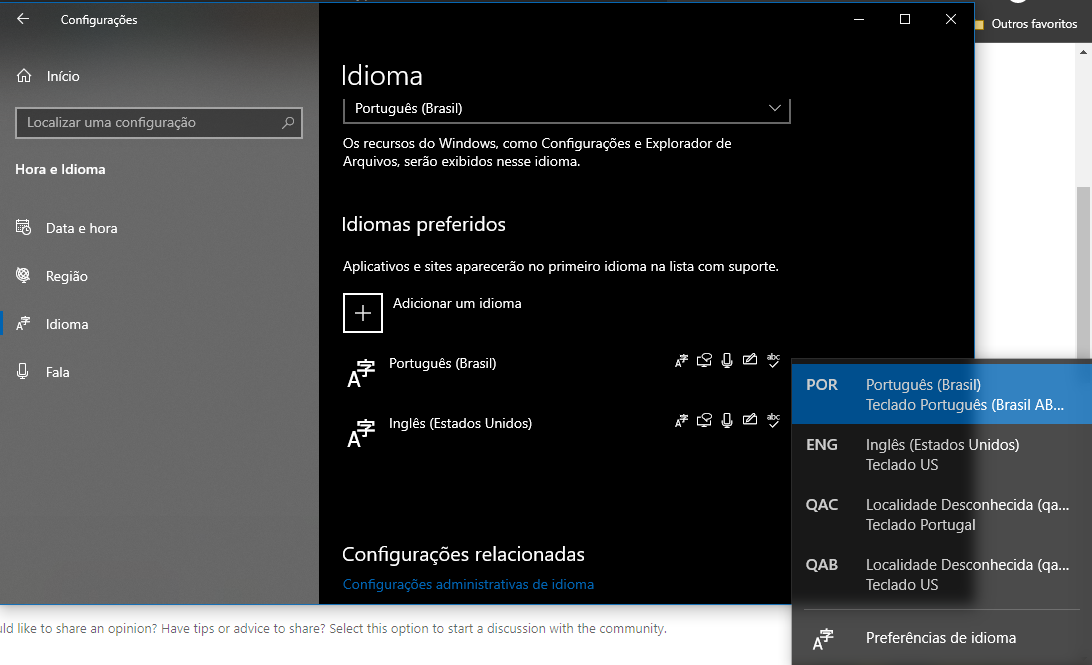Viewport: 1092px width, 665px height.
Task: Click the Data e hora calendar icon
Action: pos(24,228)
